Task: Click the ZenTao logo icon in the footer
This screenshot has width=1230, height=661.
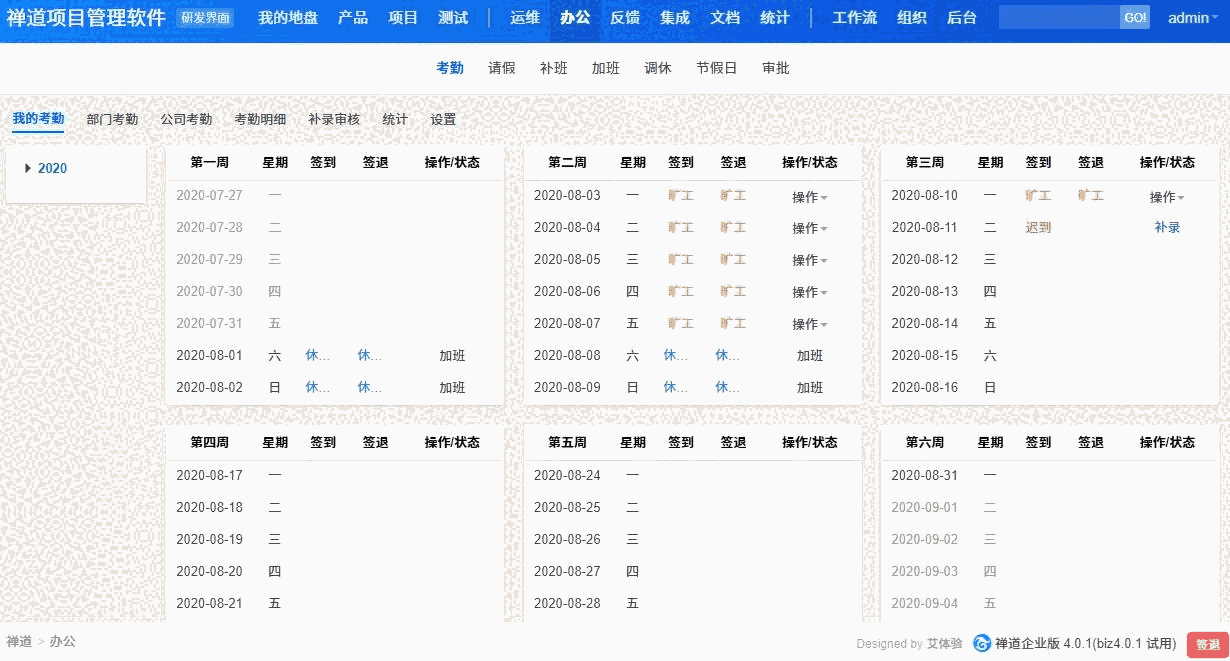Action: (x=983, y=644)
